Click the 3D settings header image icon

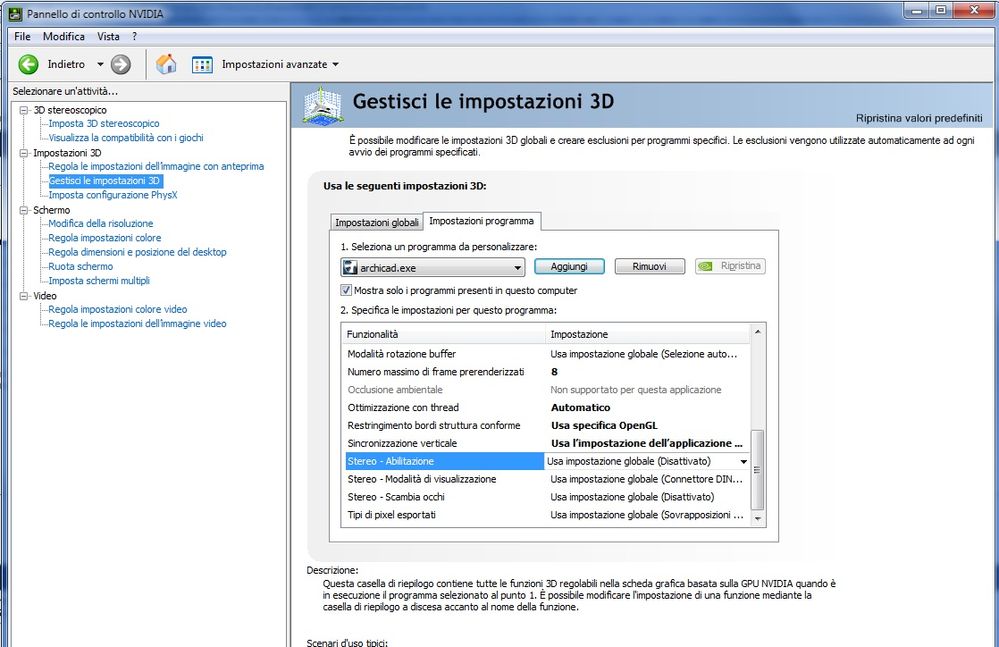pyautogui.click(x=323, y=105)
